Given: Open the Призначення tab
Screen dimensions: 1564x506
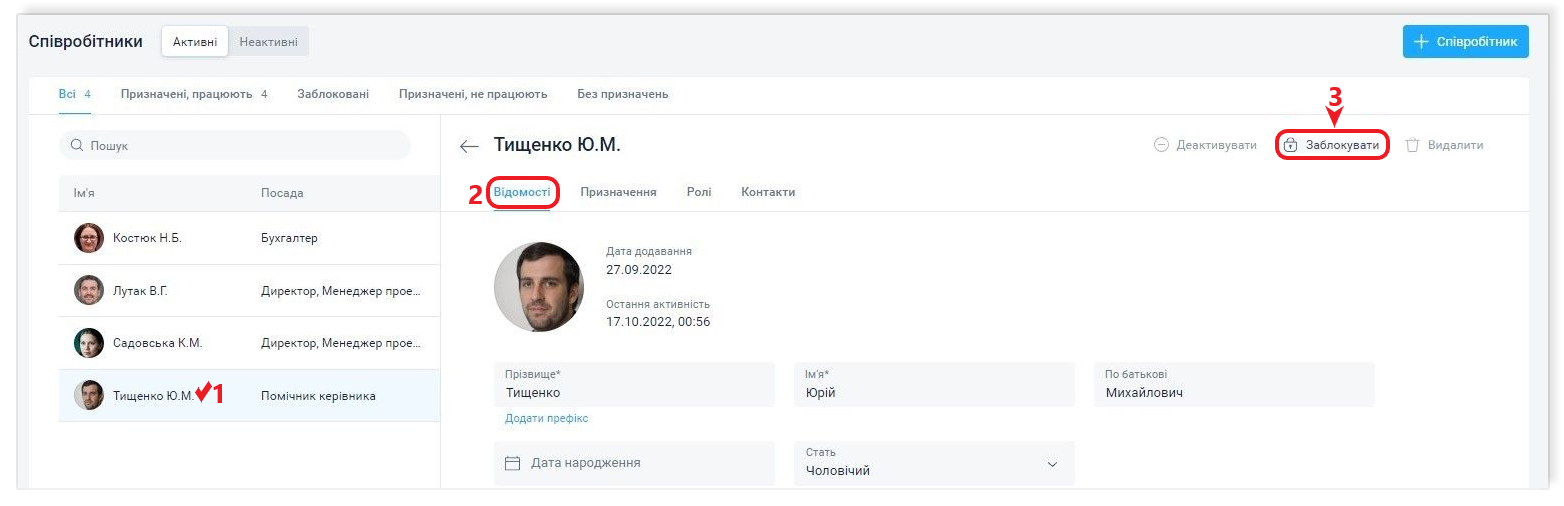Looking at the screenshot, I should pyautogui.click(x=618, y=192).
